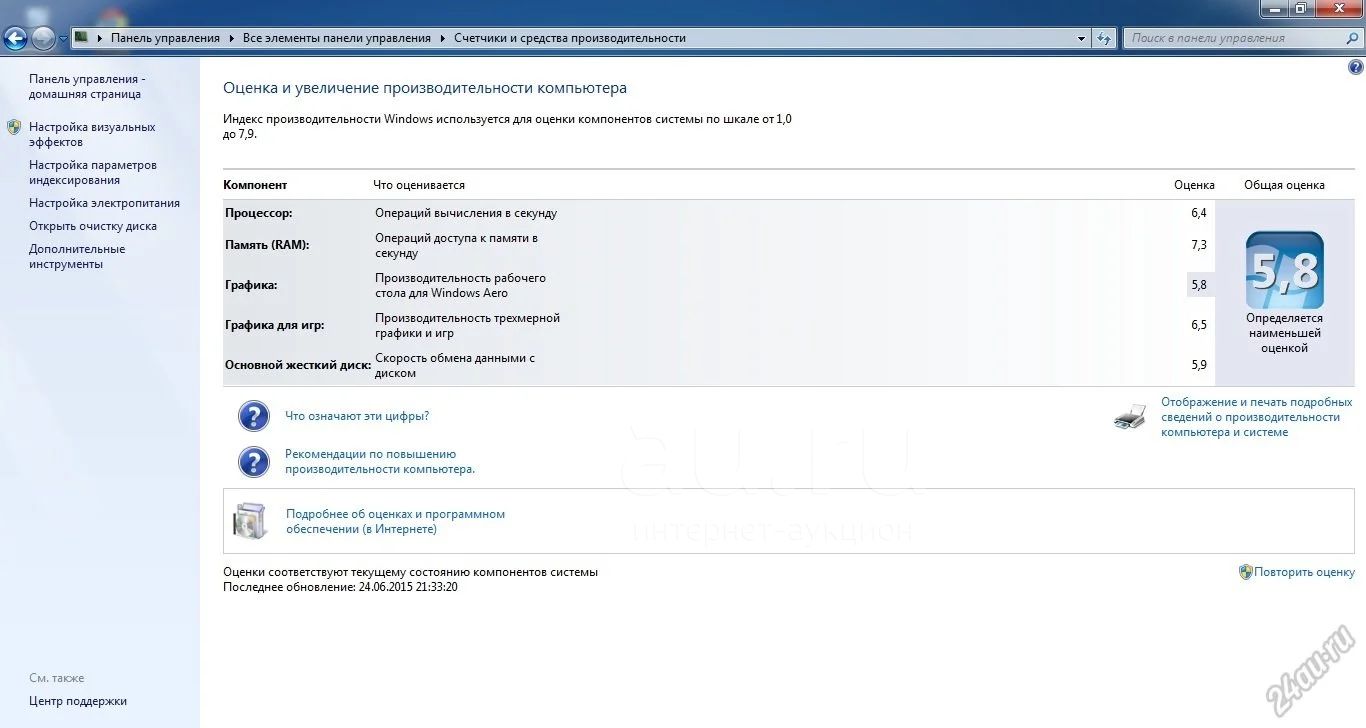Open 'Настройка визуальных эффектов' link
1366x728 pixels.
(92, 135)
